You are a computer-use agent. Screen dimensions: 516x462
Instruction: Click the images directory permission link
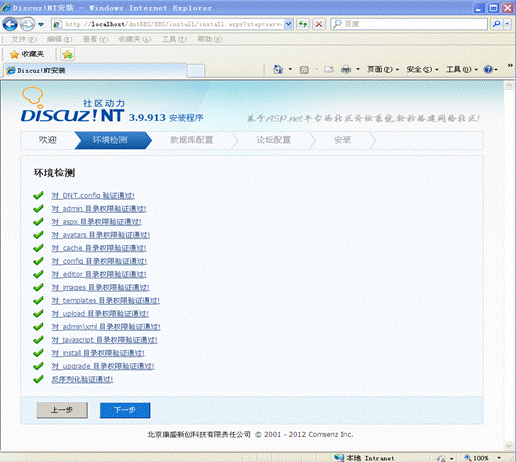[100, 288]
